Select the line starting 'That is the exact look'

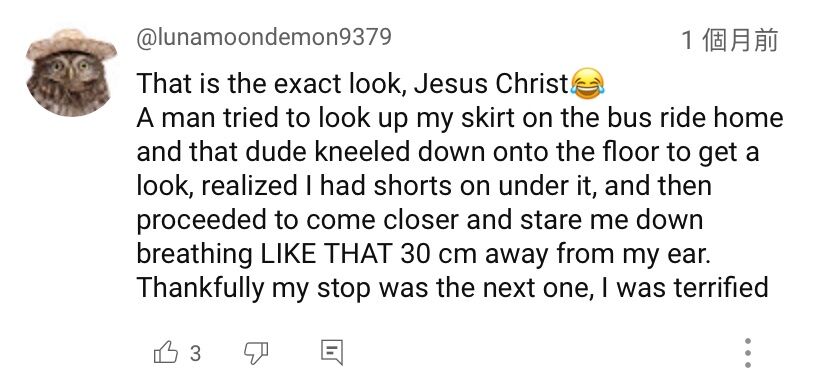[370, 84]
